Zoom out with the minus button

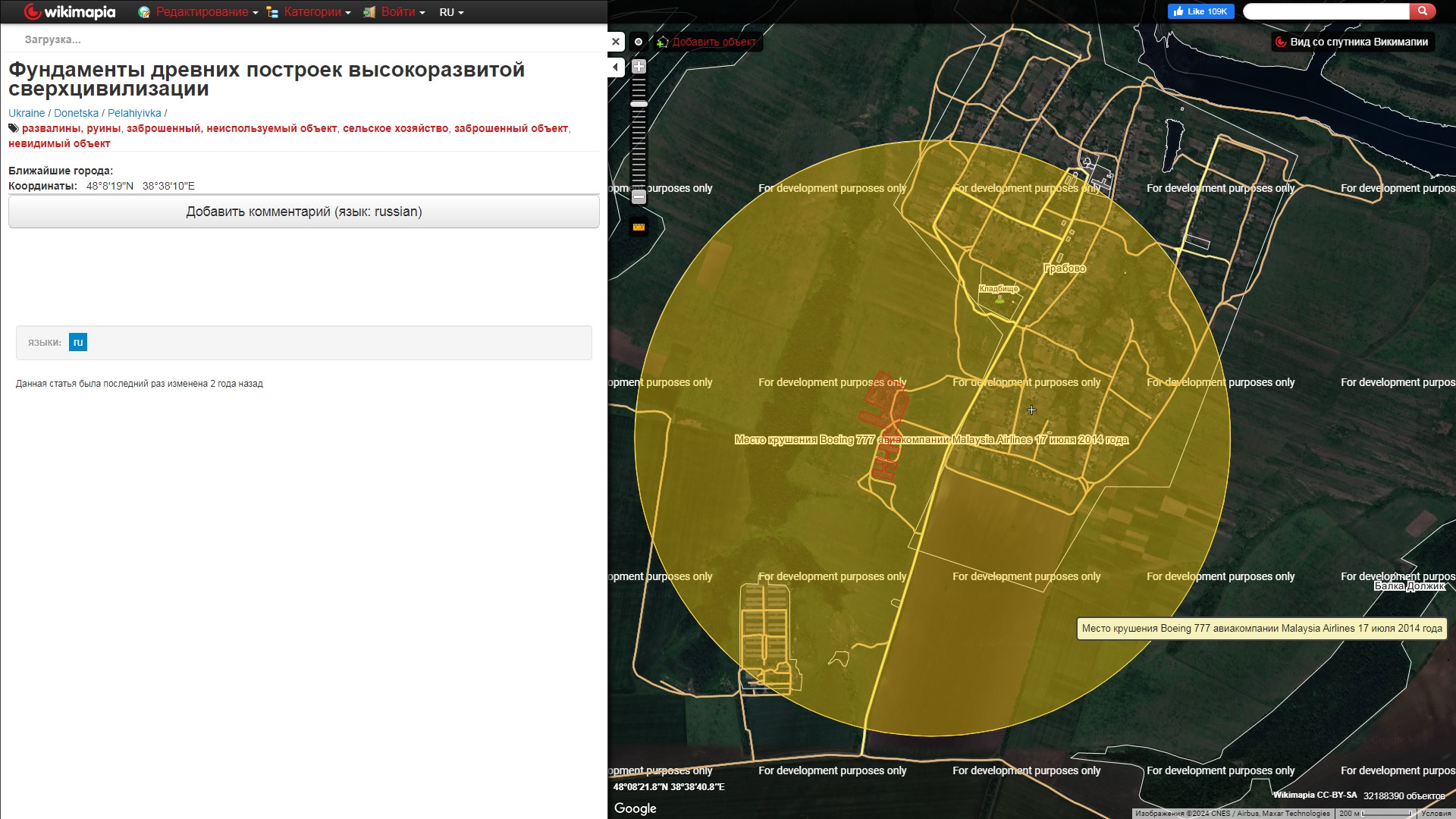(x=639, y=197)
